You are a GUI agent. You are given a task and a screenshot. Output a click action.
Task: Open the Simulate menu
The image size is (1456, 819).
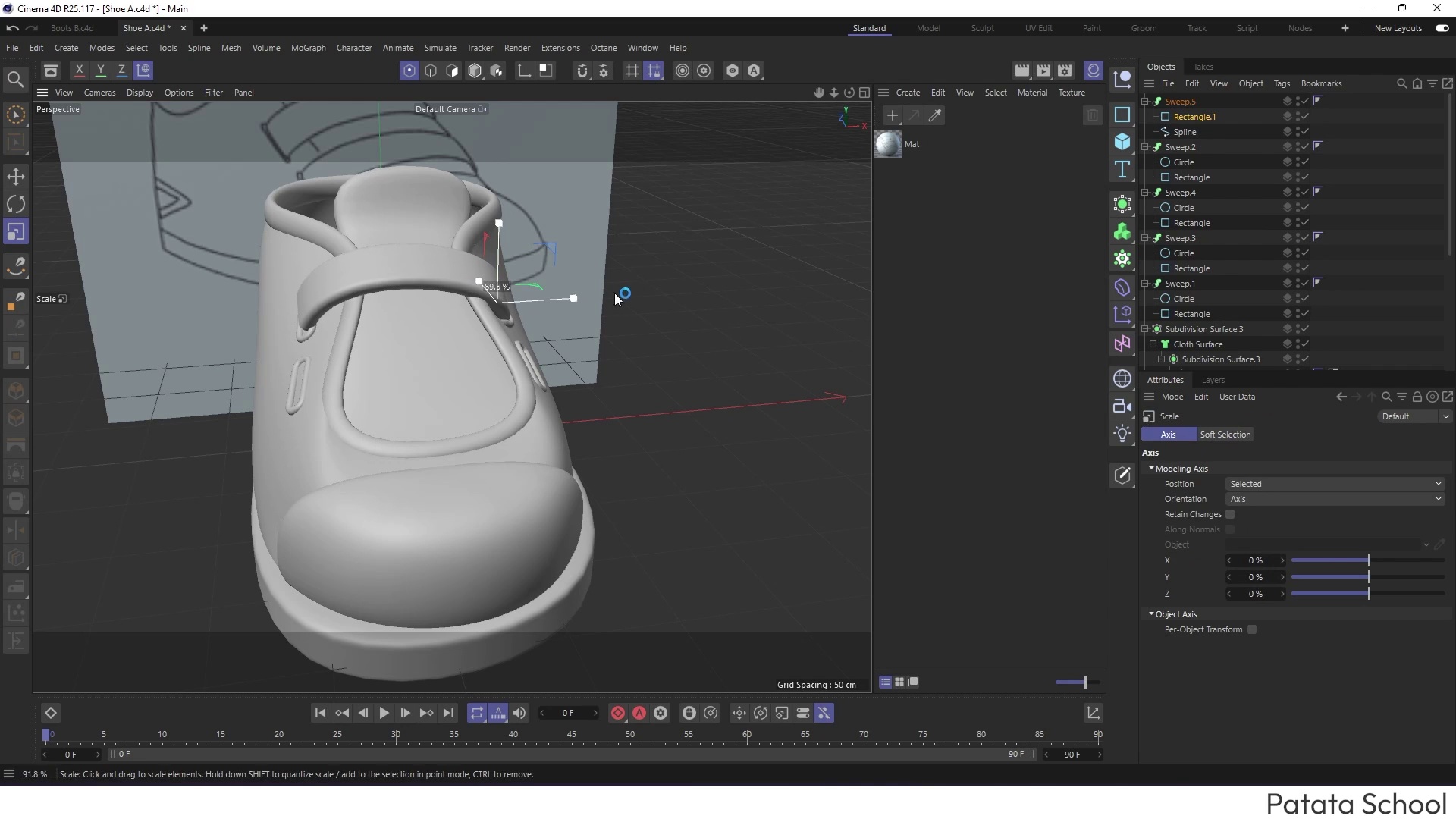pos(440,48)
